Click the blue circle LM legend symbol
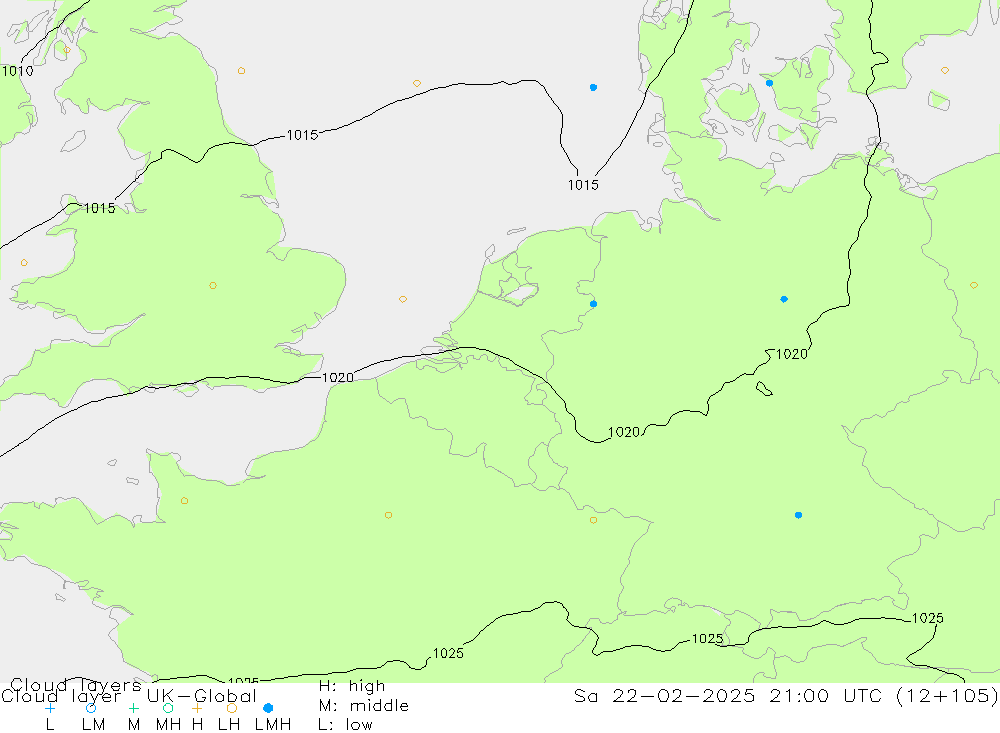This screenshot has width=1000, height=733. click(91, 708)
